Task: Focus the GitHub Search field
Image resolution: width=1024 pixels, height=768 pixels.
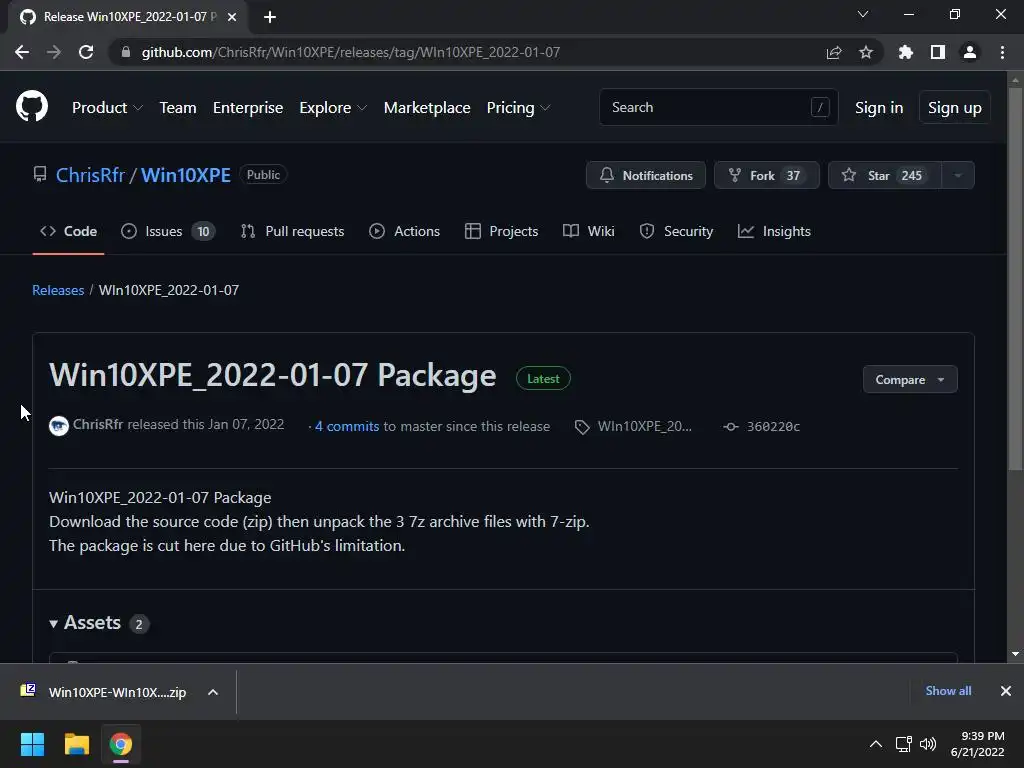Action: coord(718,107)
